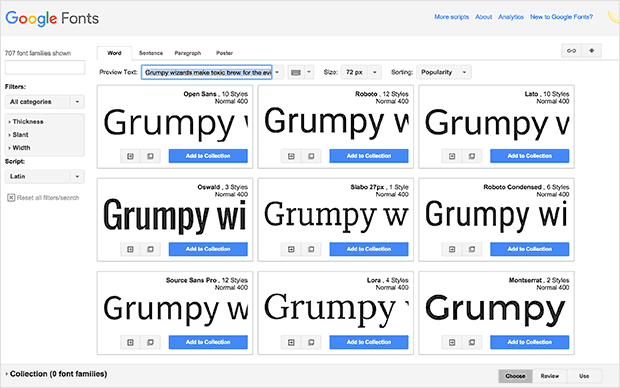Open quick-use icon on Lato card
The width and height of the screenshot is (620, 388).
tap(452, 156)
